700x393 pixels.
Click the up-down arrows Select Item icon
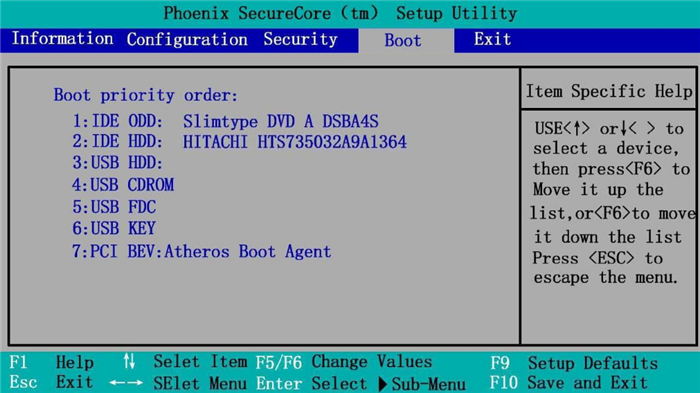pyautogui.click(x=129, y=361)
